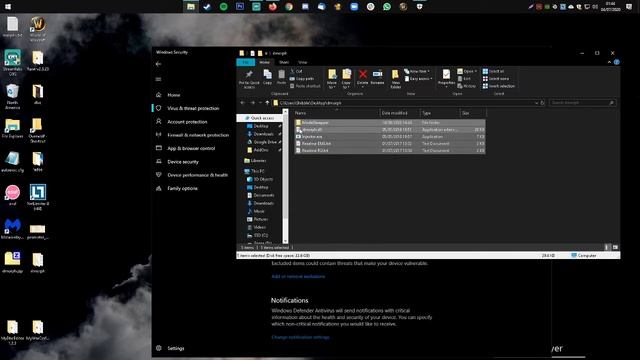This screenshot has width=640, height=360.
Task: Open Chrome from the taskbar
Action: click(x=289, y=7)
